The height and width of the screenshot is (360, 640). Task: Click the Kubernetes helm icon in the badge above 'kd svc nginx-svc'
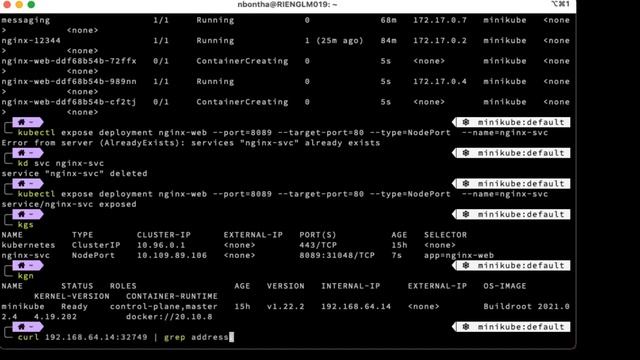(x=466, y=153)
